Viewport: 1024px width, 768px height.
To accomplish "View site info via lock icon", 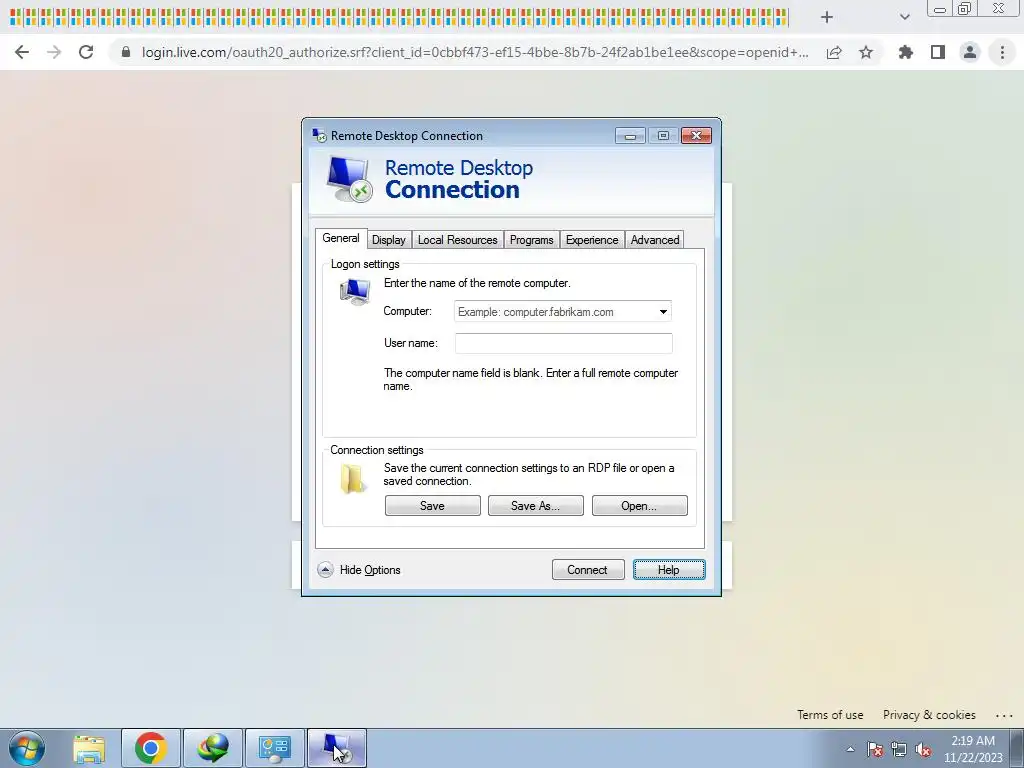I will pyautogui.click(x=126, y=52).
